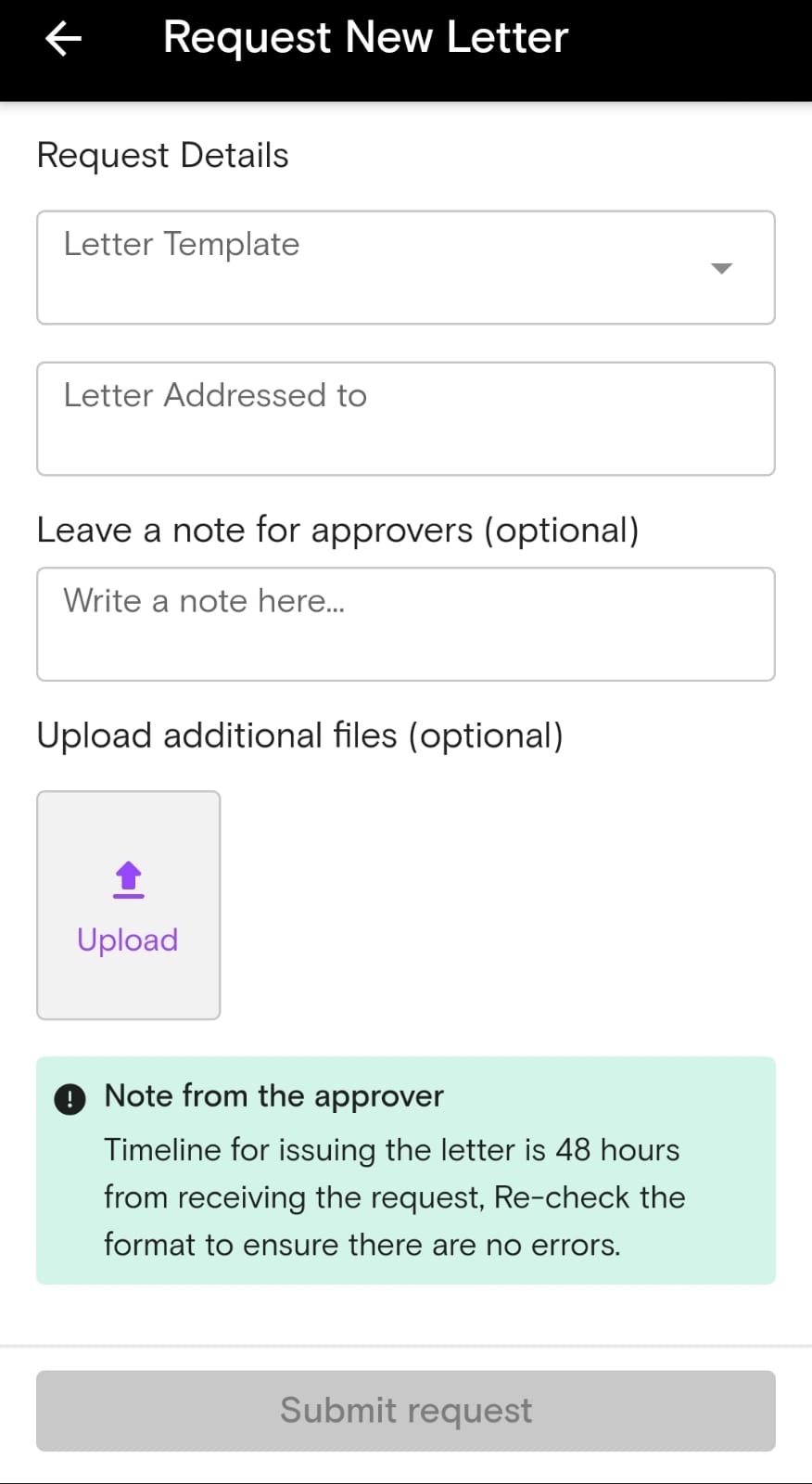Tap the purple Upload text label
This screenshot has height=1484, width=812.
[x=128, y=940]
